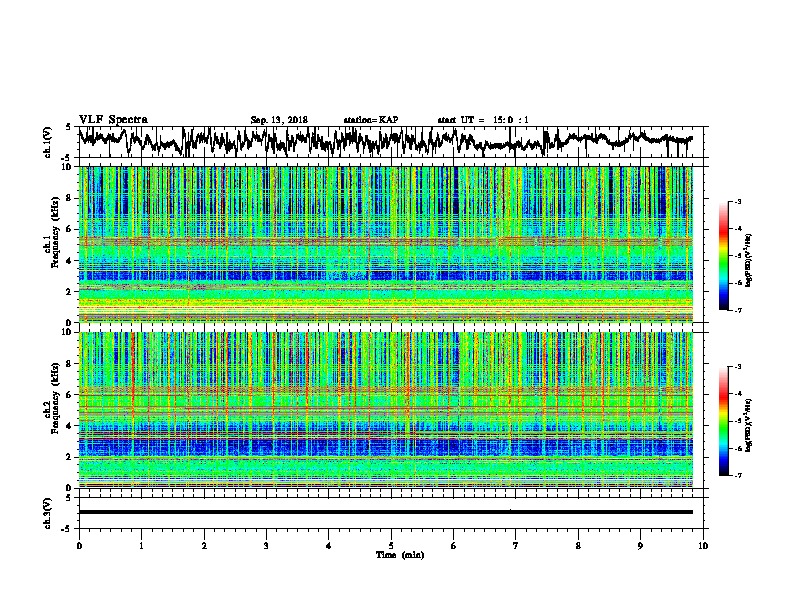Click the ch.1 color bar "-3" label

tap(737, 201)
